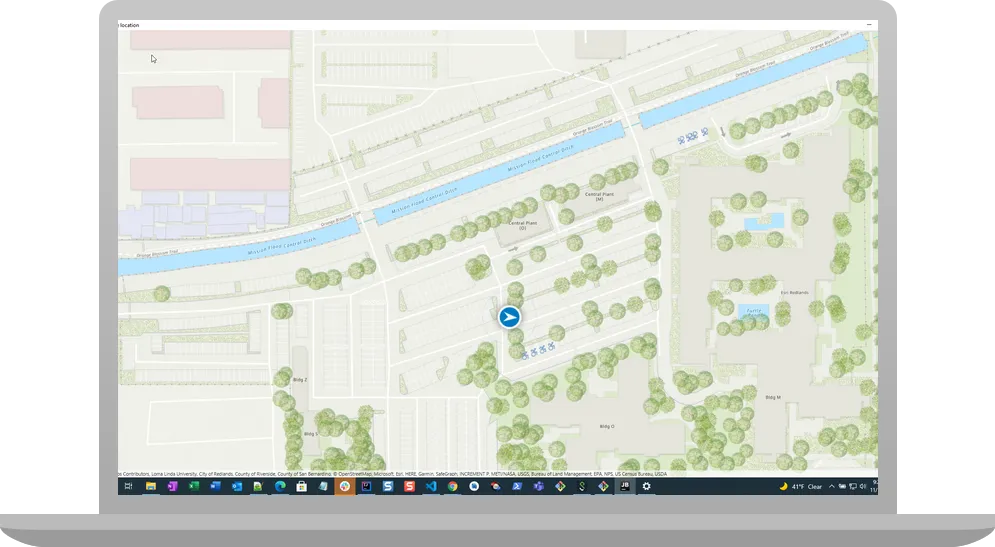This screenshot has height=547, width=995.
Task: Show hidden system tray icons
Action: pyautogui.click(x=831, y=487)
